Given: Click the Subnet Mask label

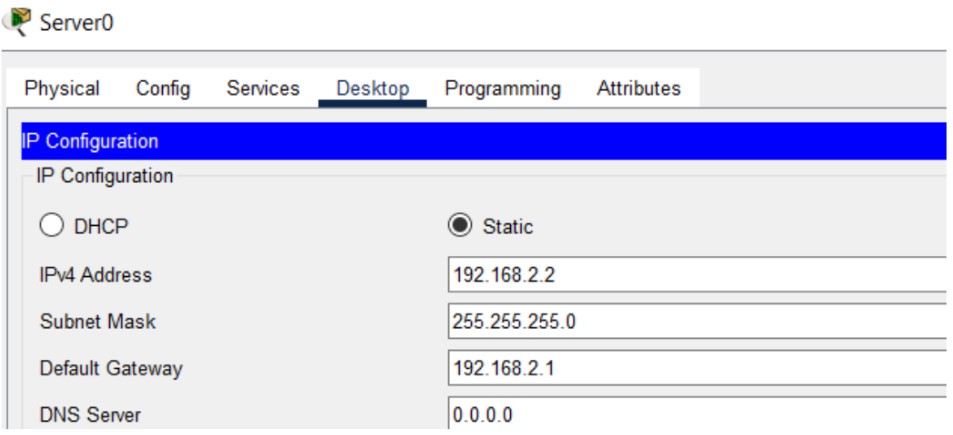Looking at the screenshot, I should [97, 321].
